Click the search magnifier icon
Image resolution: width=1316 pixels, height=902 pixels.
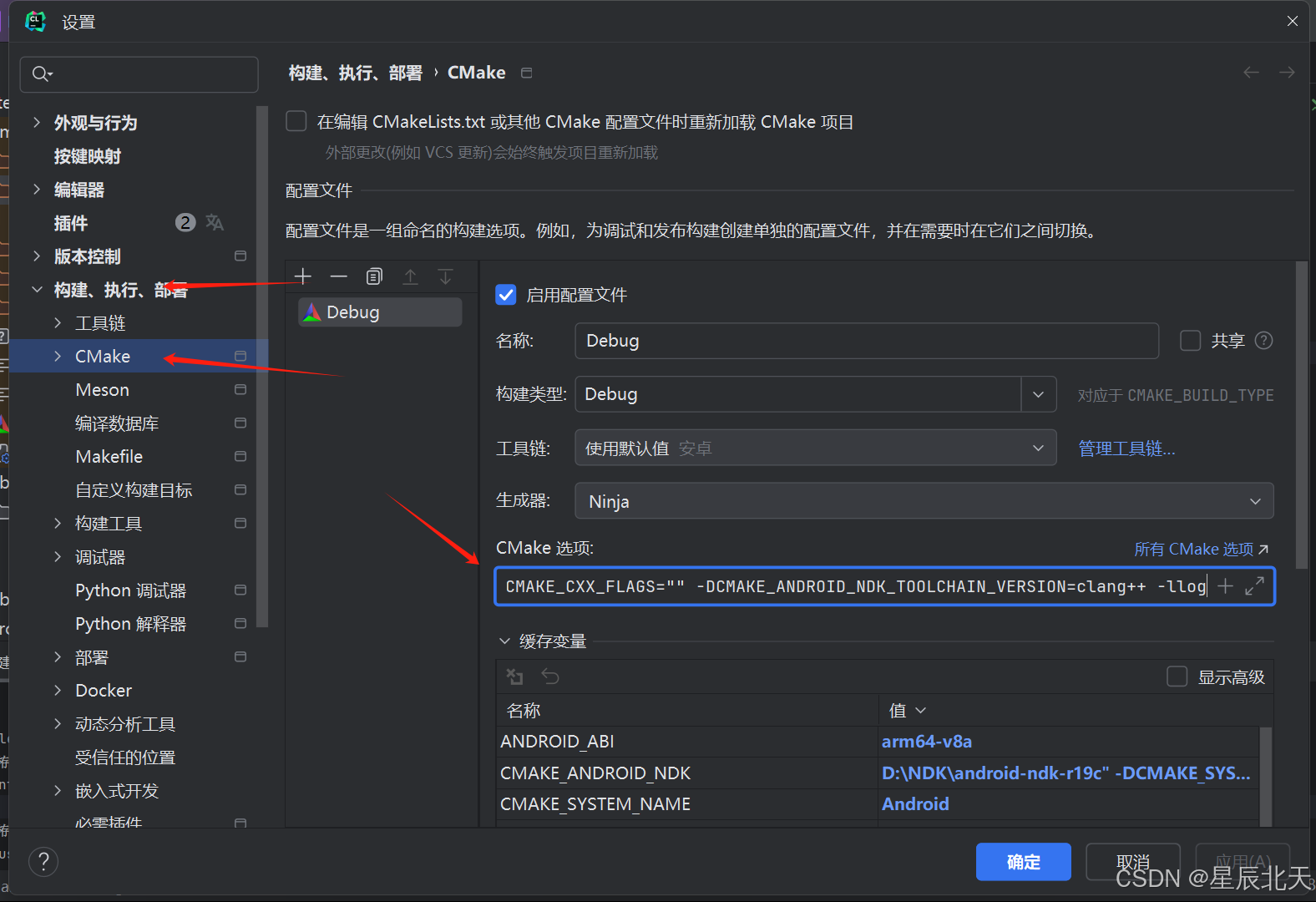click(x=42, y=74)
